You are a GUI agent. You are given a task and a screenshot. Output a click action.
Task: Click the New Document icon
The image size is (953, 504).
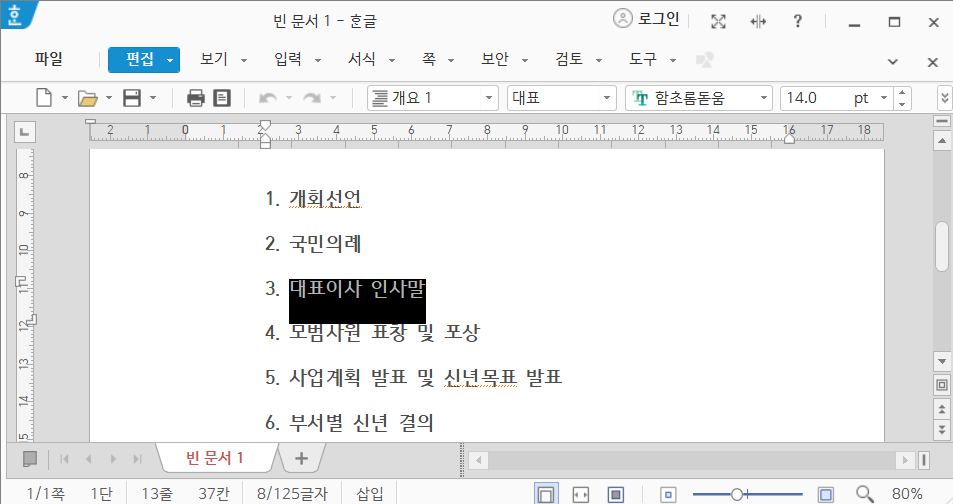pos(44,97)
